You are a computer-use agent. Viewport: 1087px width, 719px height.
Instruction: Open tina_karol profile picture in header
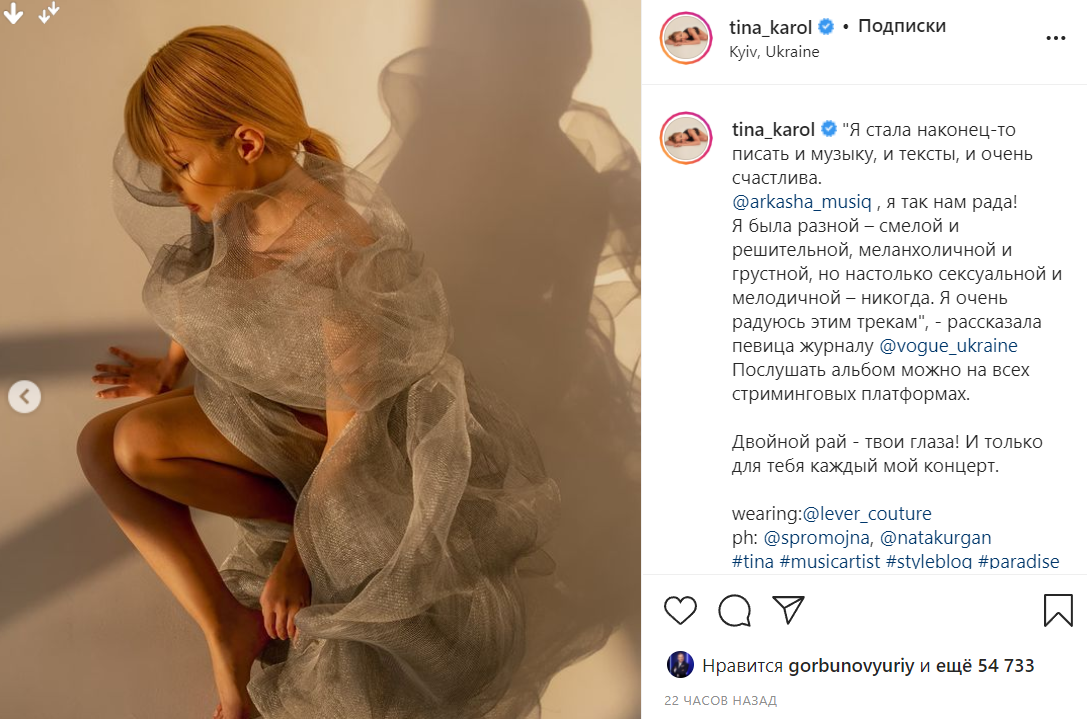coord(686,38)
